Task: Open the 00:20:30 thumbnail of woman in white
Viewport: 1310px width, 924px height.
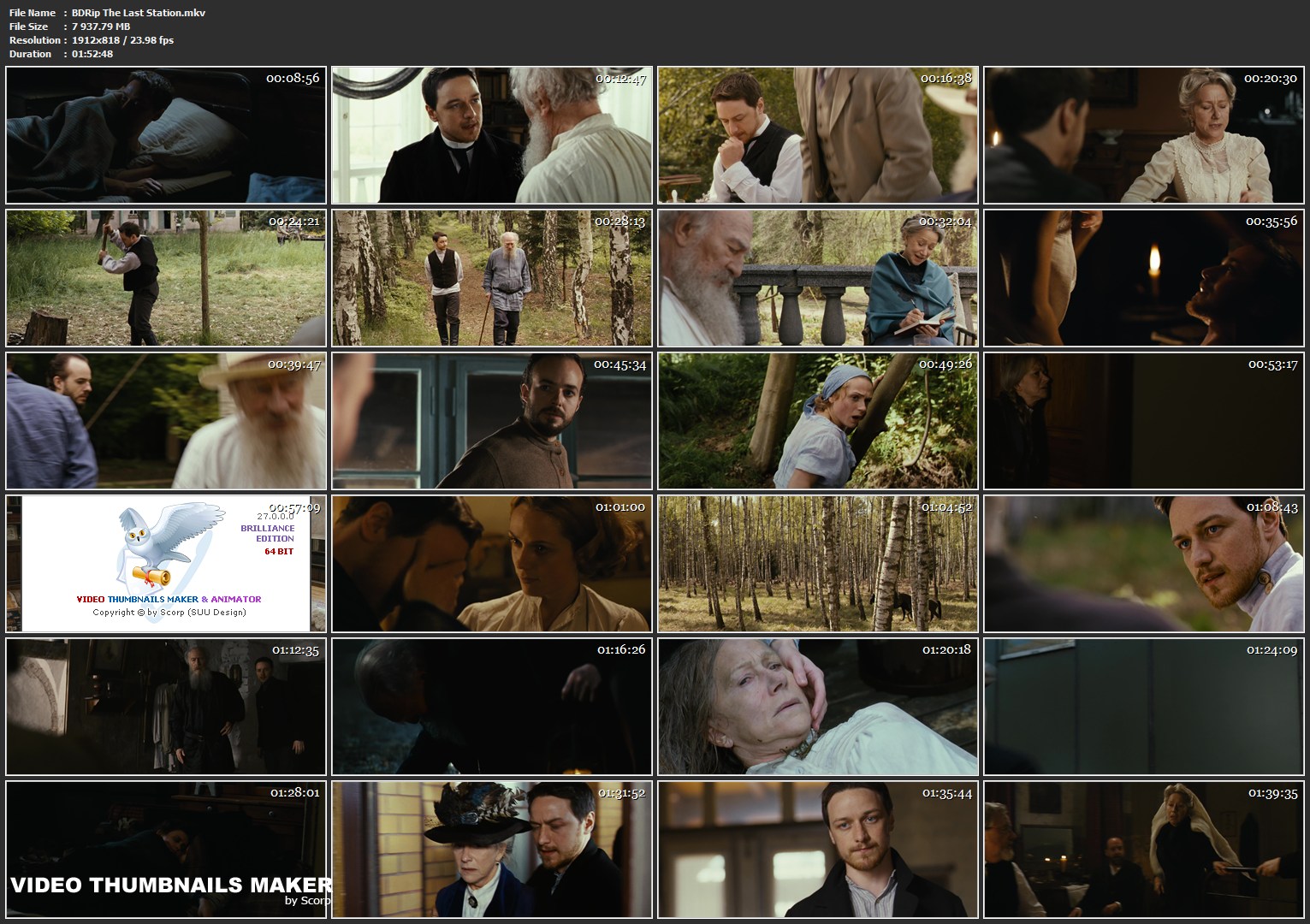Action: pyautogui.click(x=1144, y=135)
